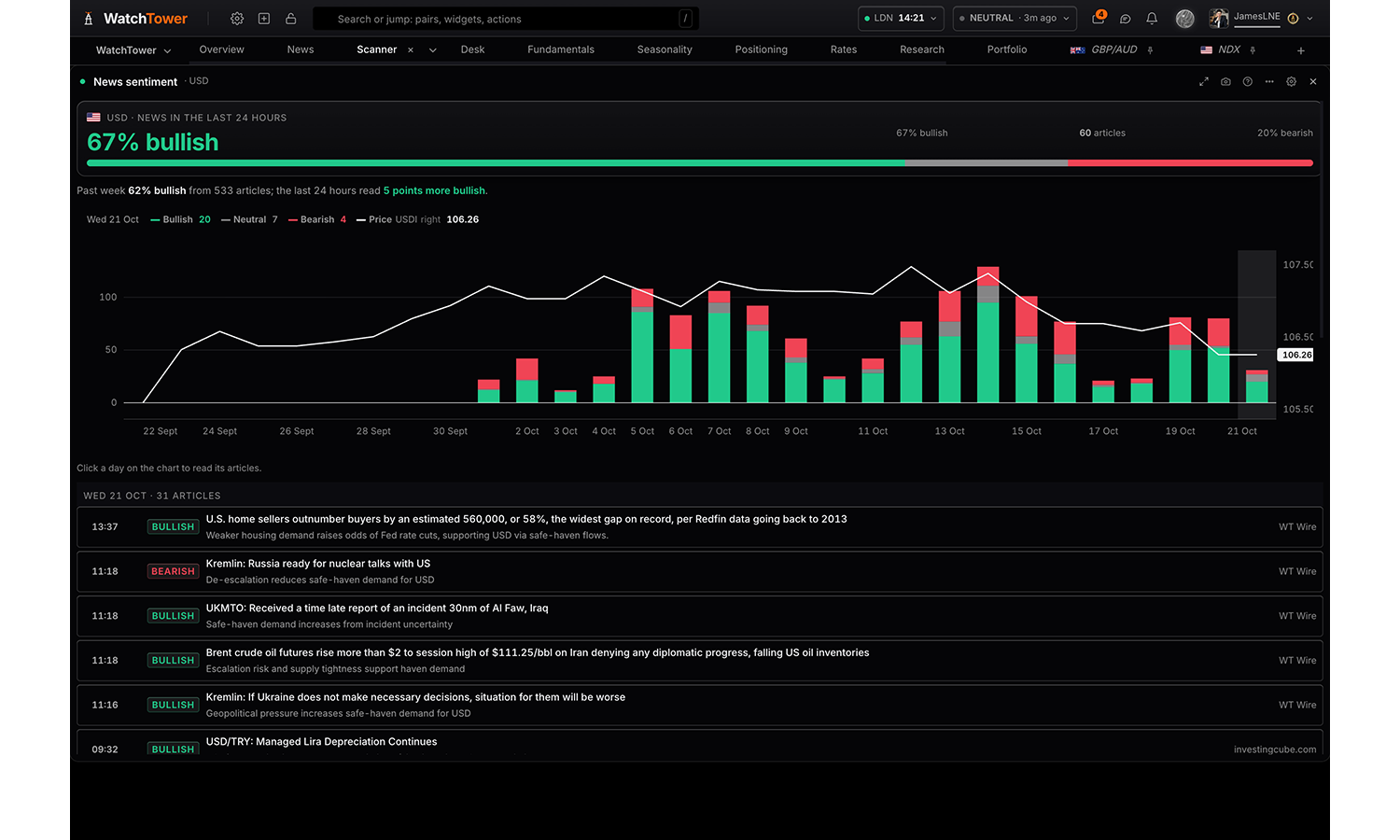This screenshot has height=840, width=1400.
Task: Open the chat messages icon
Action: (x=1126, y=19)
